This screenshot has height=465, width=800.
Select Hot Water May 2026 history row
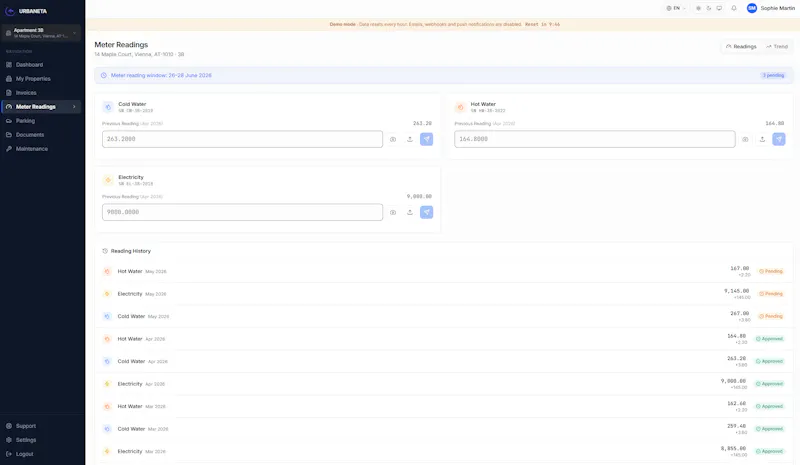pos(443,272)
